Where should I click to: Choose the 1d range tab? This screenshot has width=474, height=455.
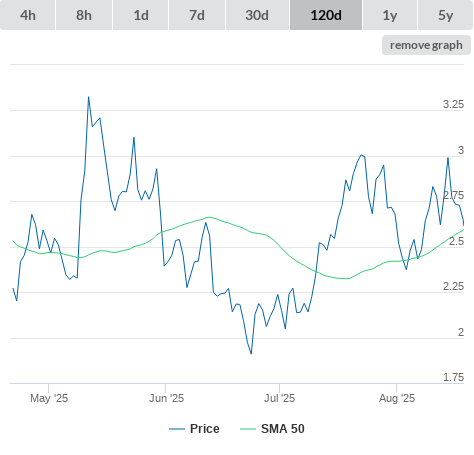point(141,15)
